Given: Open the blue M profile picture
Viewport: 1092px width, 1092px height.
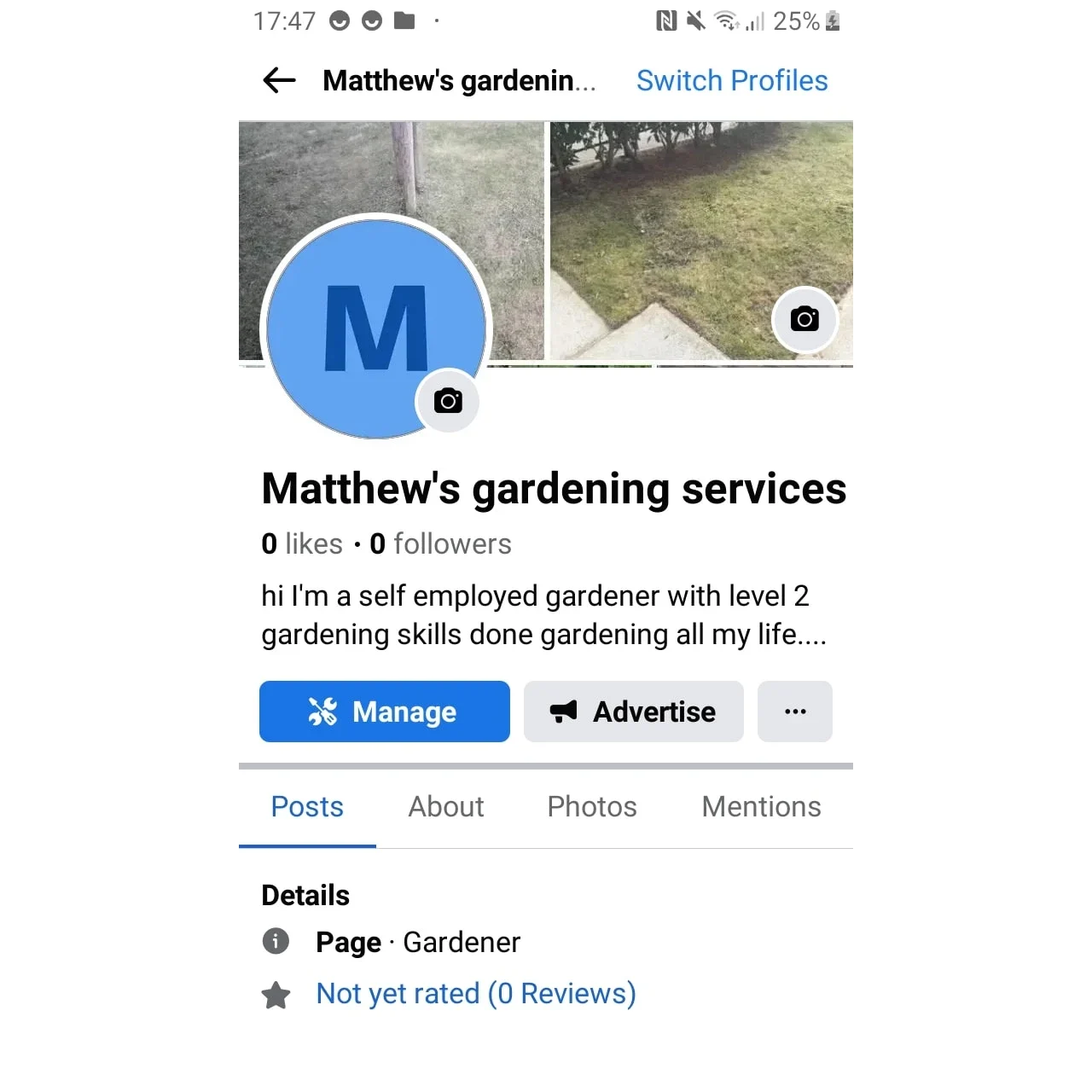Looking at the screenshot, I should click(375, 328).
